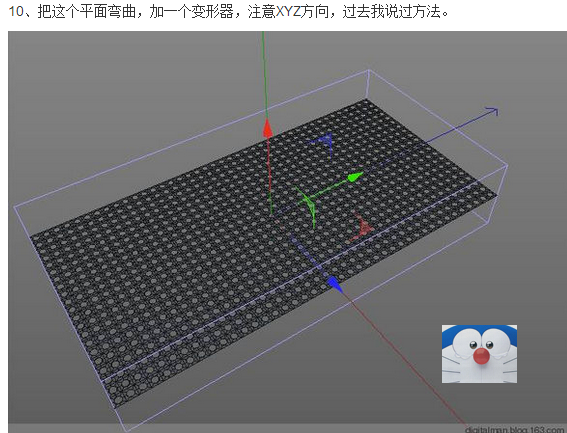Select the green axis arrow cone
This screenshot has height=433, width=567.
tap(355, 177)
